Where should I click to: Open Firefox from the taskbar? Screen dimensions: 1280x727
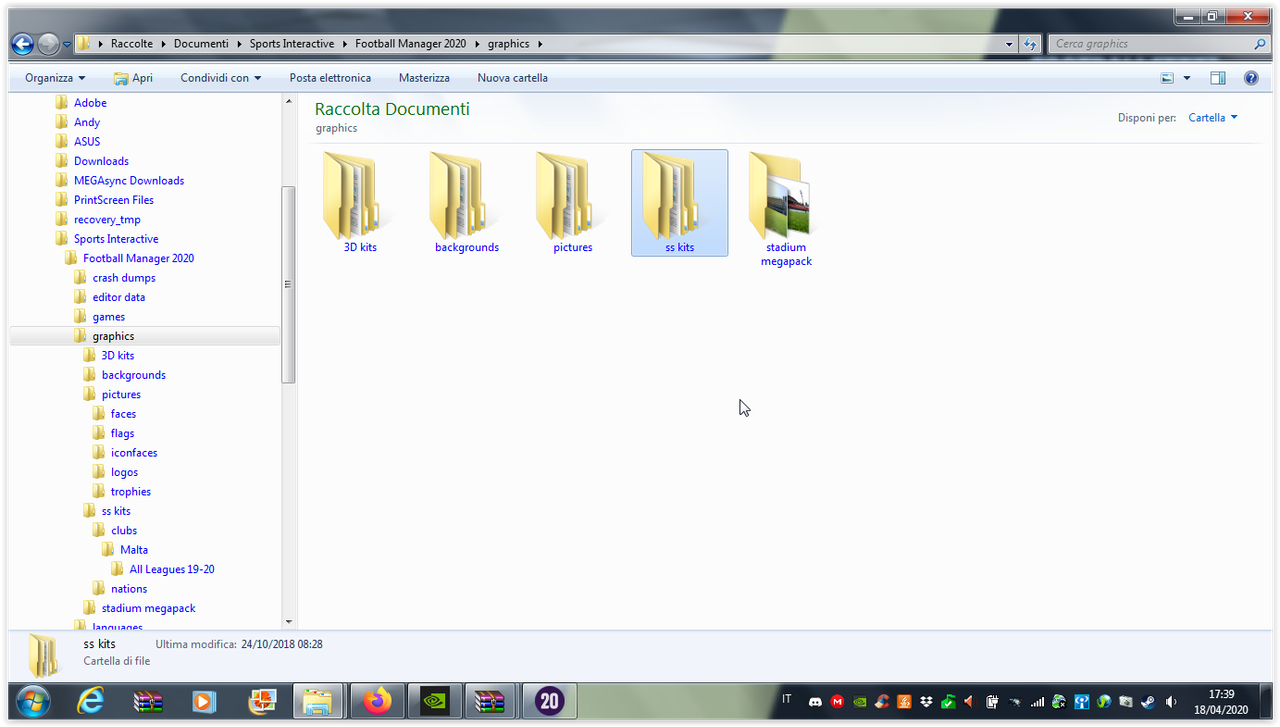(378, 702)
